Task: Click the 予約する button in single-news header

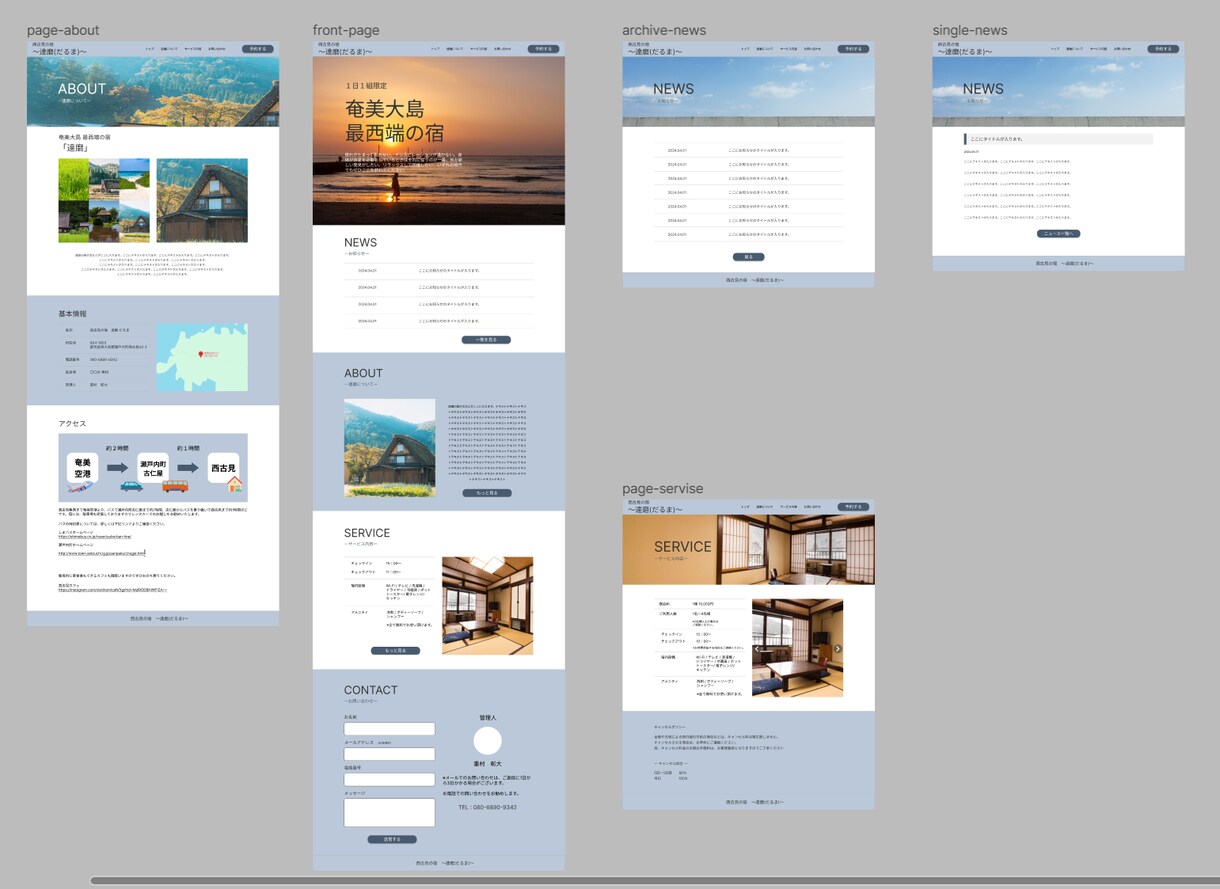Action: (1163, 48)
